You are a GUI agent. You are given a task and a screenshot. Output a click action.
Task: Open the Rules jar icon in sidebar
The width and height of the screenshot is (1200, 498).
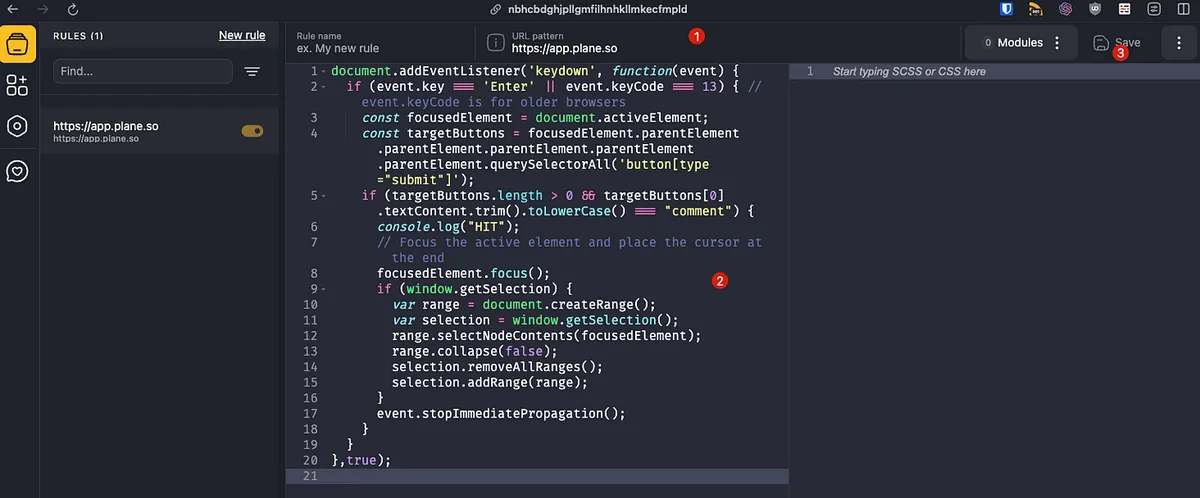pyautogui.click(x=18, y=45)
